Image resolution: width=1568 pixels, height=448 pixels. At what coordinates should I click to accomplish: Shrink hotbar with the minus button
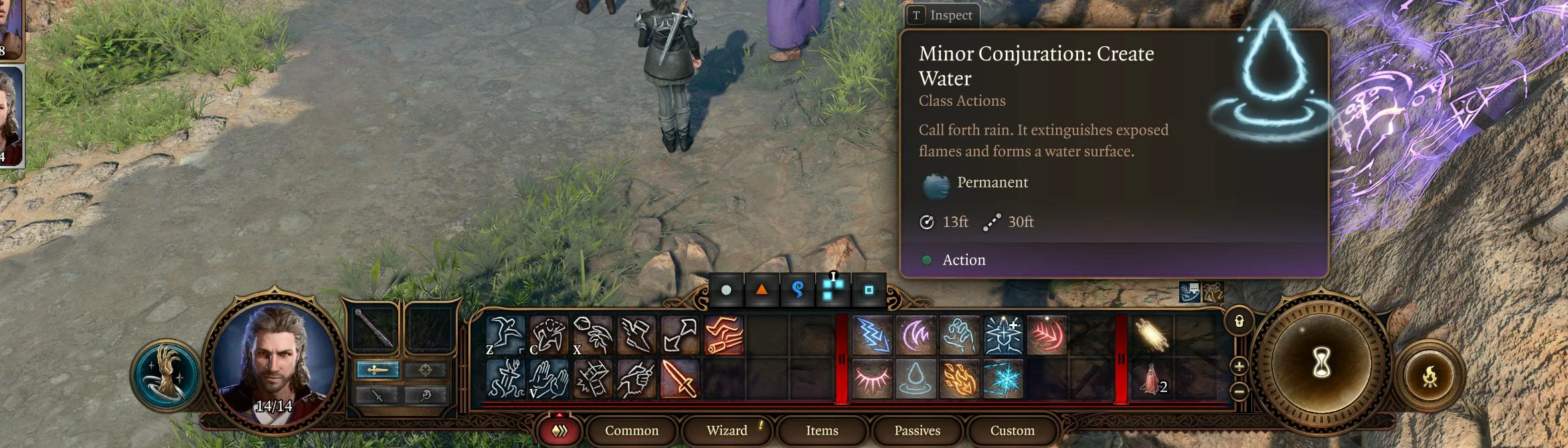(x=1239, y=391)
